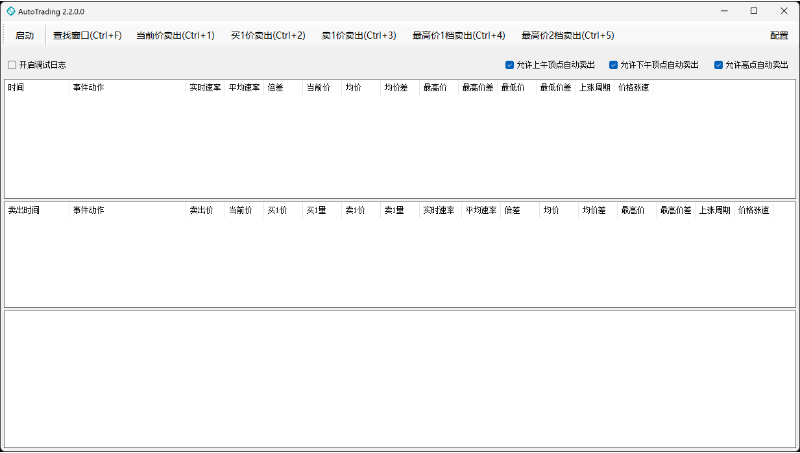Click 最高价1档卖出(Ctrl+4) toolbar button
Viewport: 800px width, 453px height.
[x=459, y=35]
